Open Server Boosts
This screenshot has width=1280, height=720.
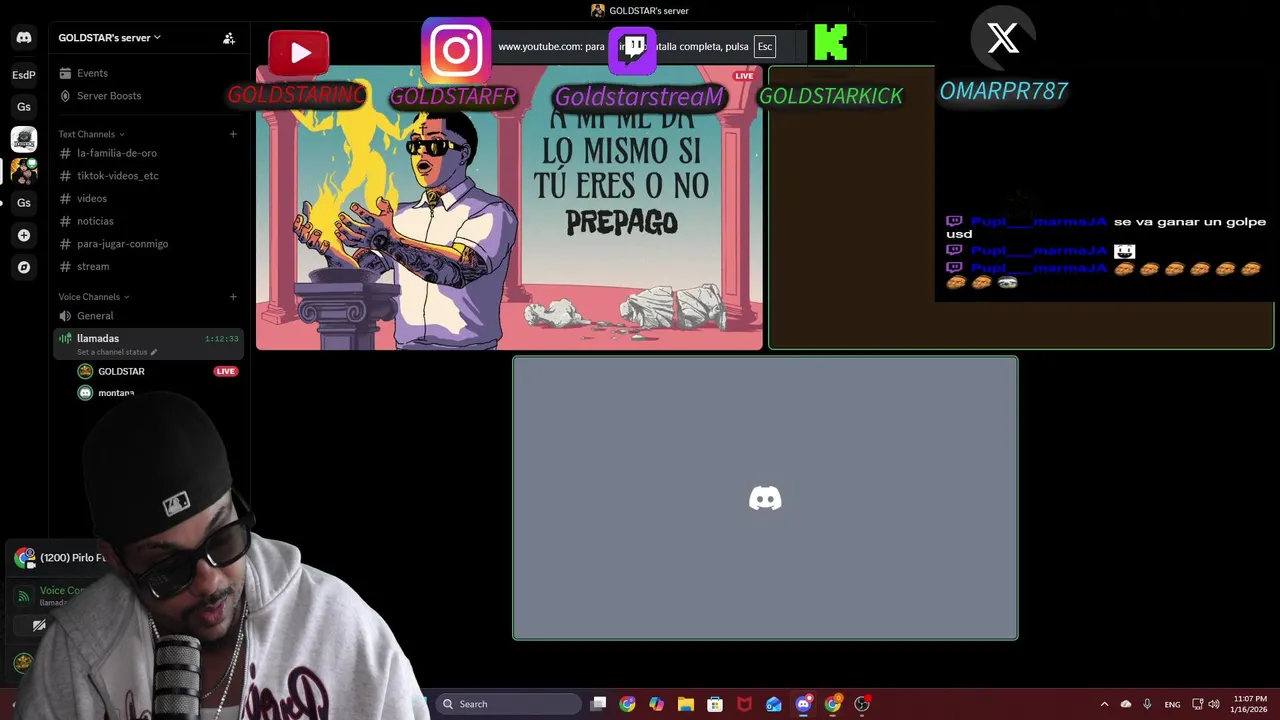[109, 96]
